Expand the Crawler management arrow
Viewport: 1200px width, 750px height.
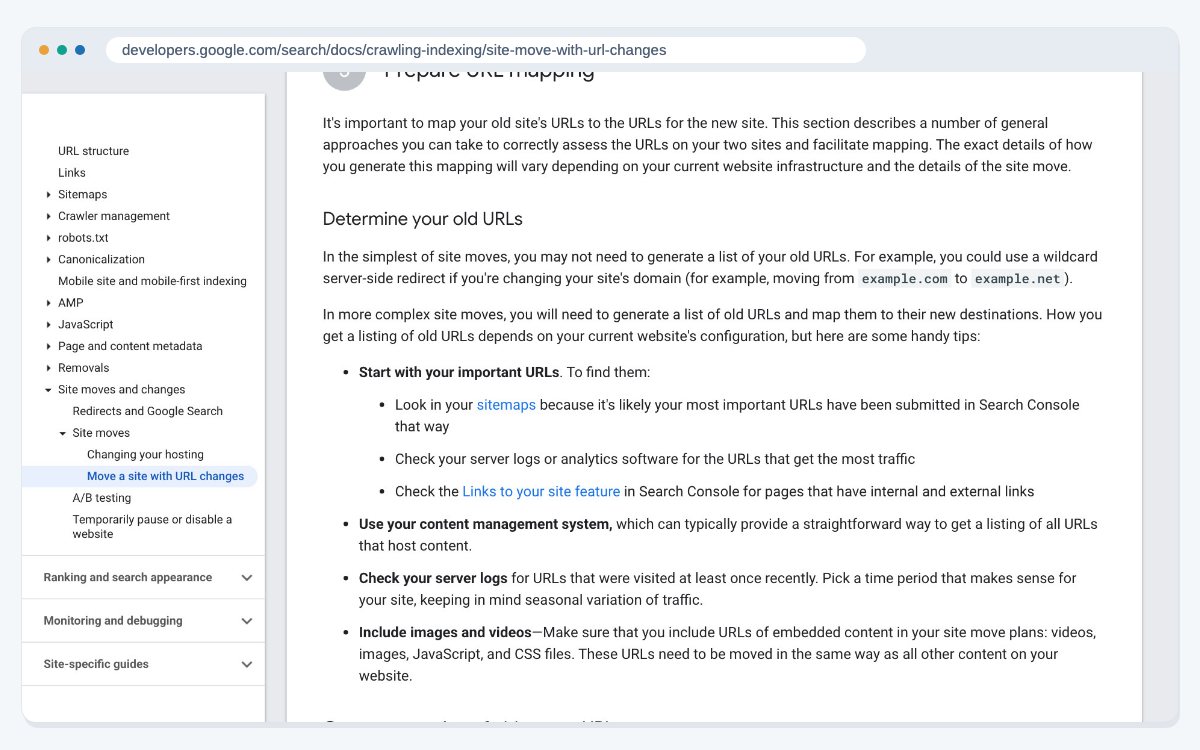(x=48, y=216)
